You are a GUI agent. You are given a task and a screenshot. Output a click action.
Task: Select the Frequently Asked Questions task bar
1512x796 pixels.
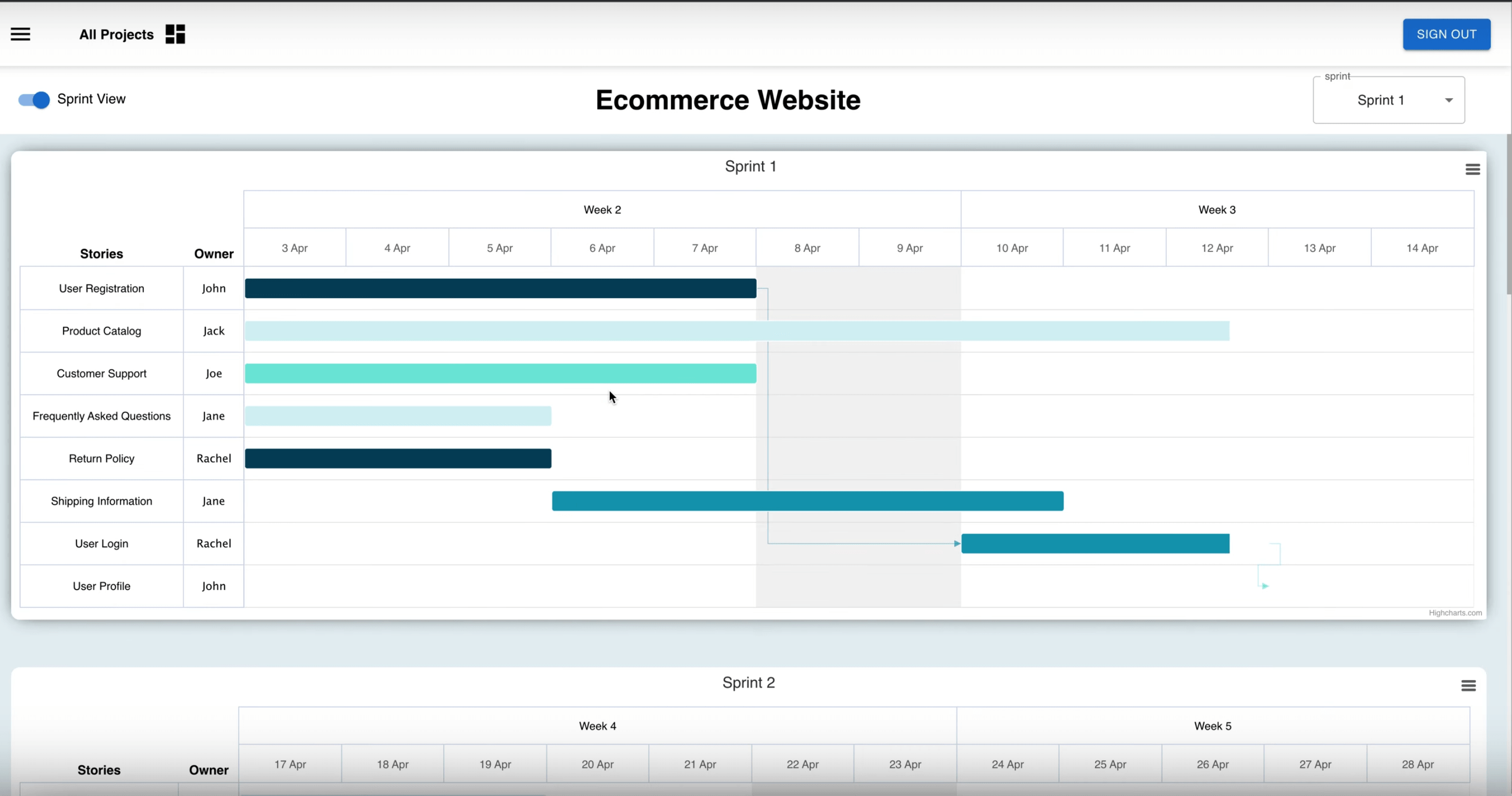click(x=398, y=416)
